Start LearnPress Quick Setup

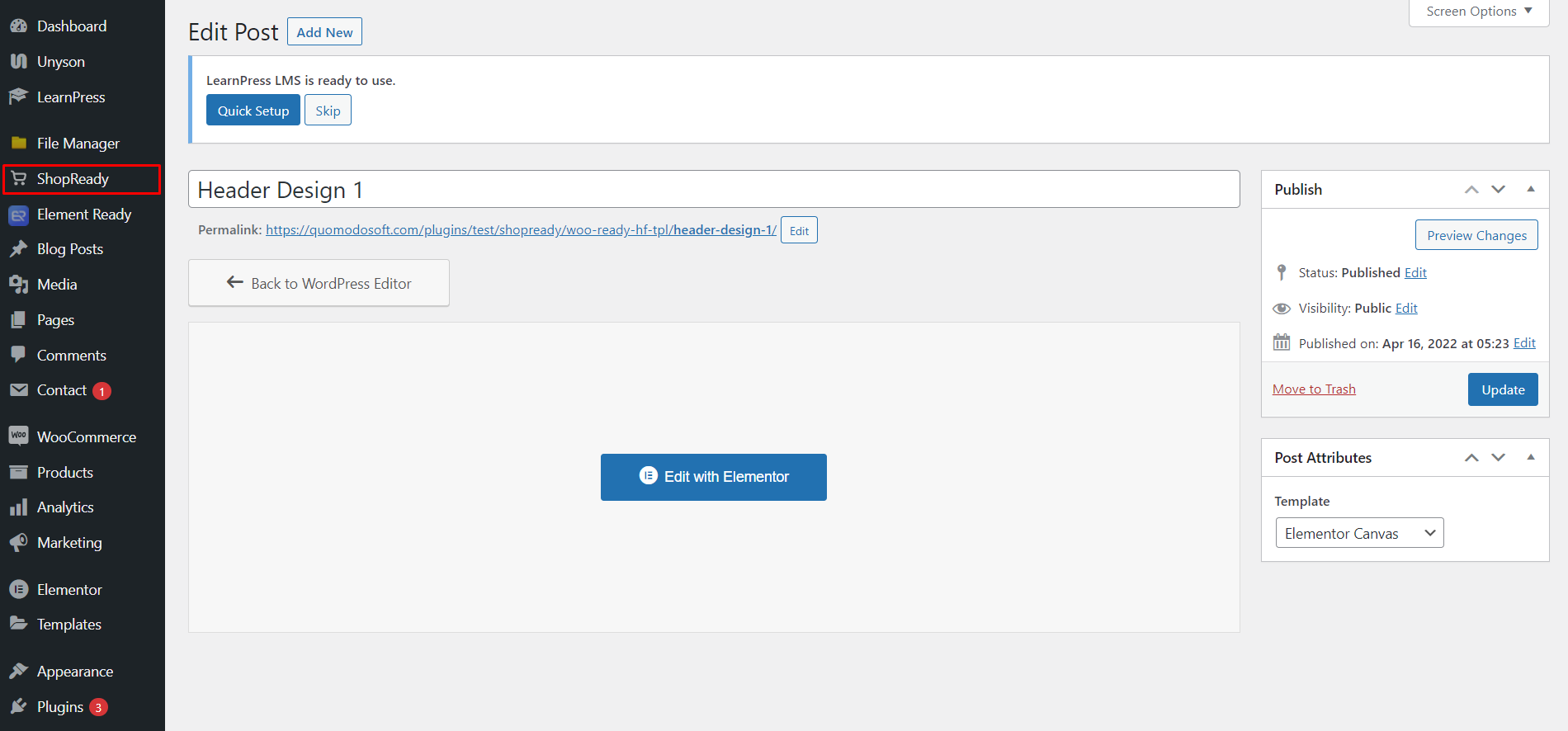coord(253,111)
